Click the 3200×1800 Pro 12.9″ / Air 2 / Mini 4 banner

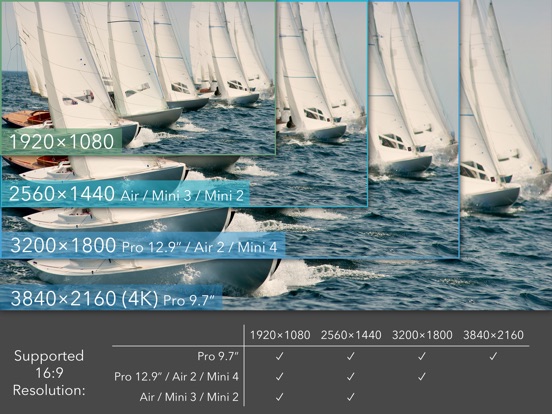[143, 245]
